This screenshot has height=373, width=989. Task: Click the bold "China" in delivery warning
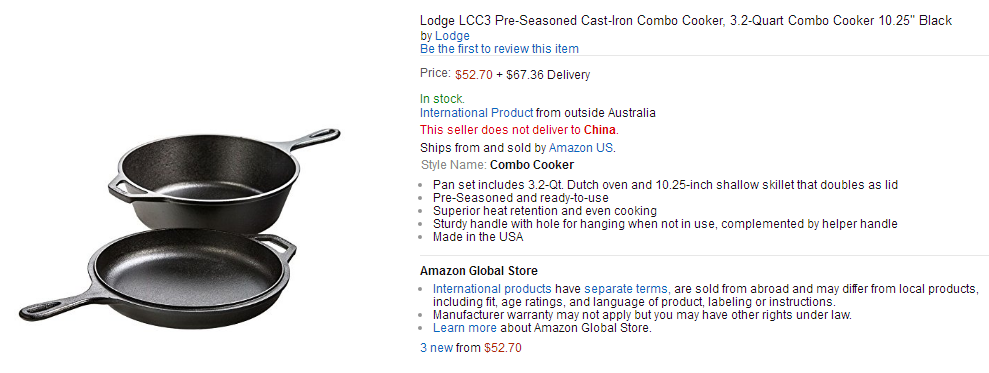coord(600,130)
